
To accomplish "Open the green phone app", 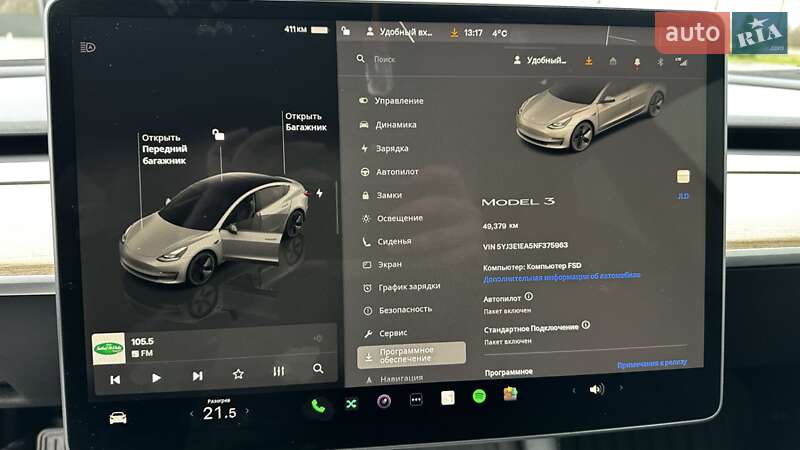I will [318, 406].
